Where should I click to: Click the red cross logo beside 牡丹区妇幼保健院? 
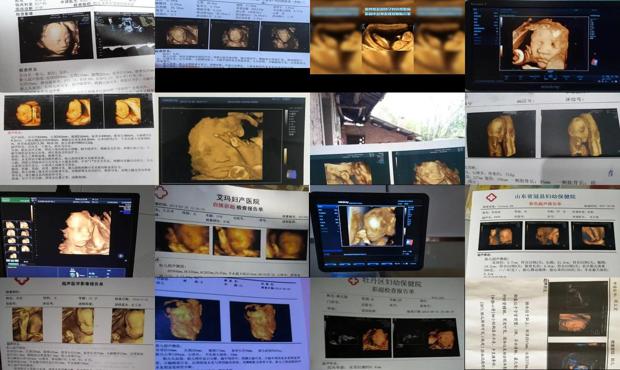(353, 282)
